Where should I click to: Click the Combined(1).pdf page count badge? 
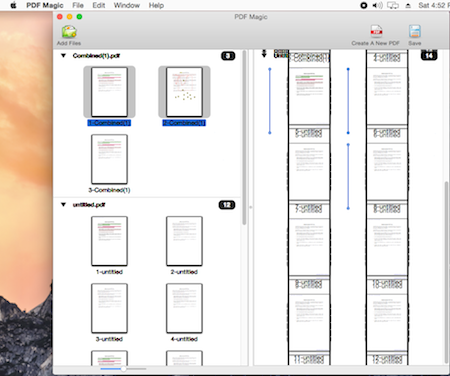click(228, 56)
